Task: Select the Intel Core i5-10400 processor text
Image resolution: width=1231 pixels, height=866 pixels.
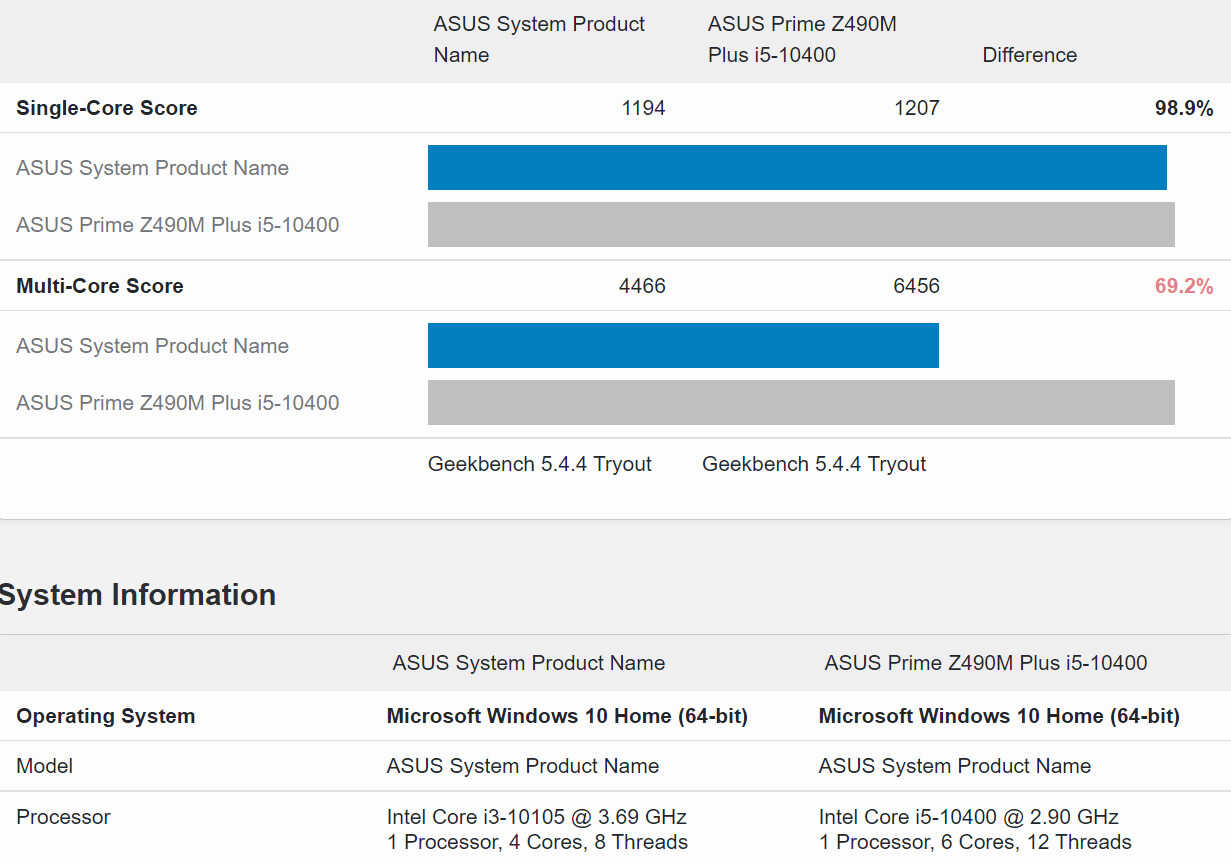Action: tap(969, 817)
